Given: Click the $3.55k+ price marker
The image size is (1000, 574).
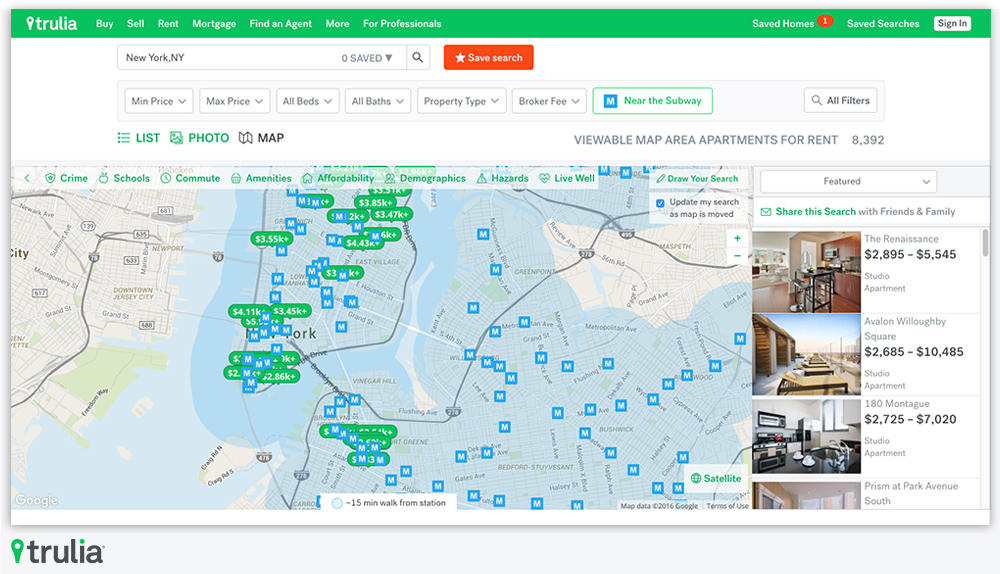Looking at the screenshot, I should 272,239.
